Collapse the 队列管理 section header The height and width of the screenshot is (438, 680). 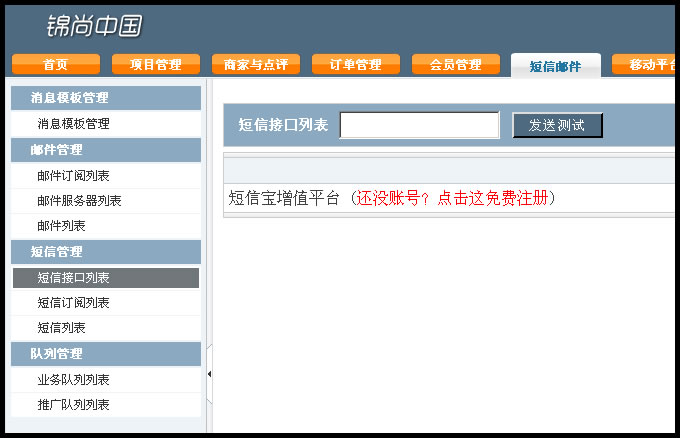pos(106,354)
